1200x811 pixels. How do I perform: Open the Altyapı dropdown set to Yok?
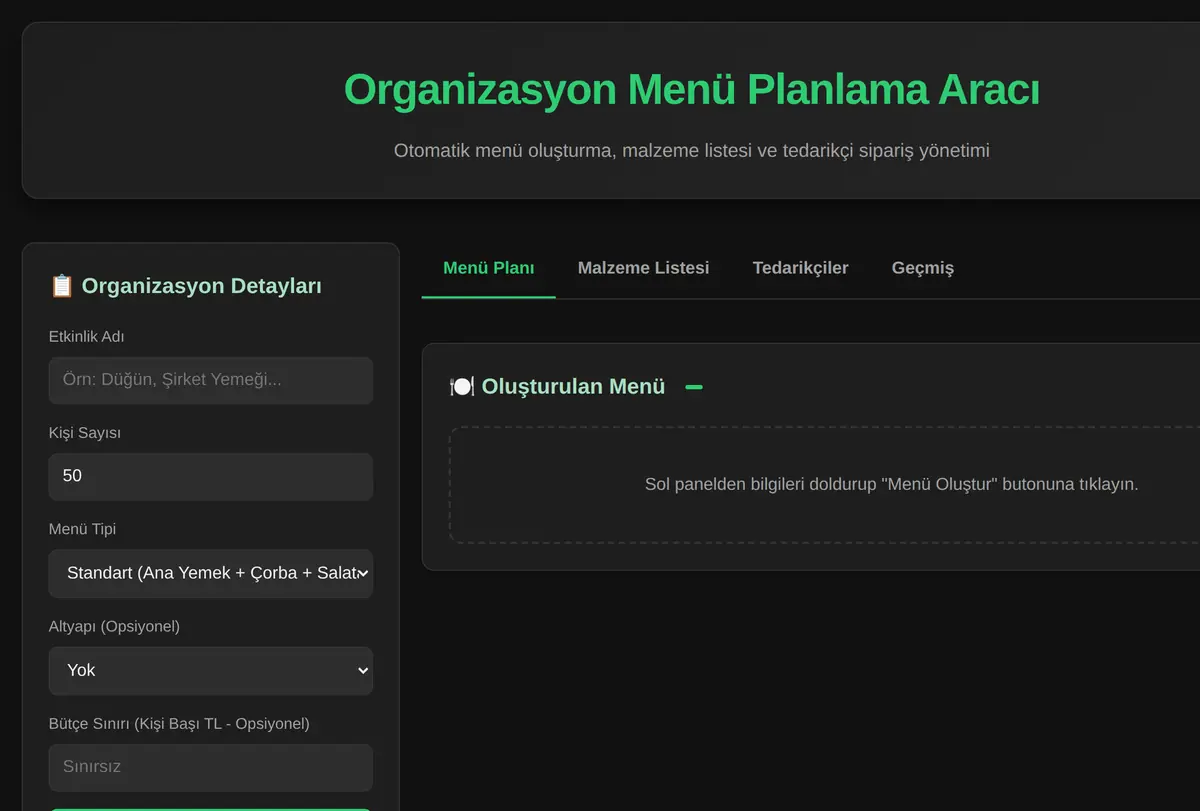pyautogui.click(x=211, y=671)
